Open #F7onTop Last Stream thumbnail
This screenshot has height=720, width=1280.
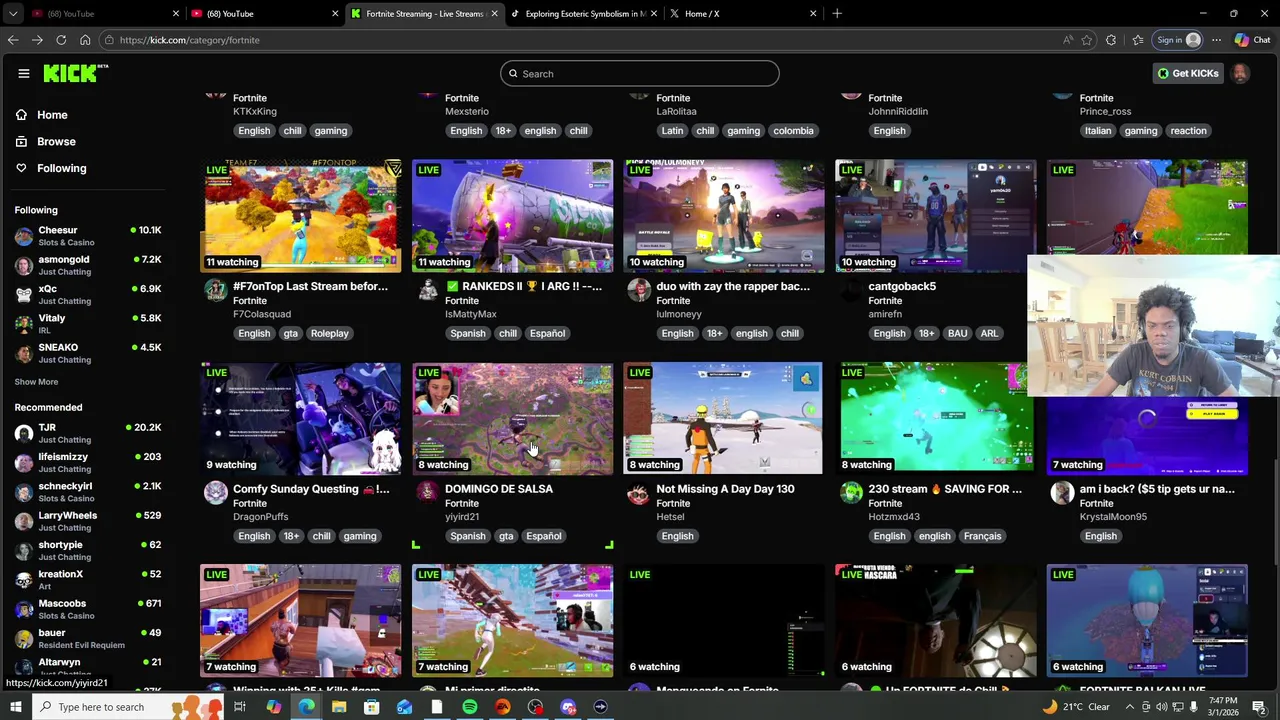[x=301, y=216]
